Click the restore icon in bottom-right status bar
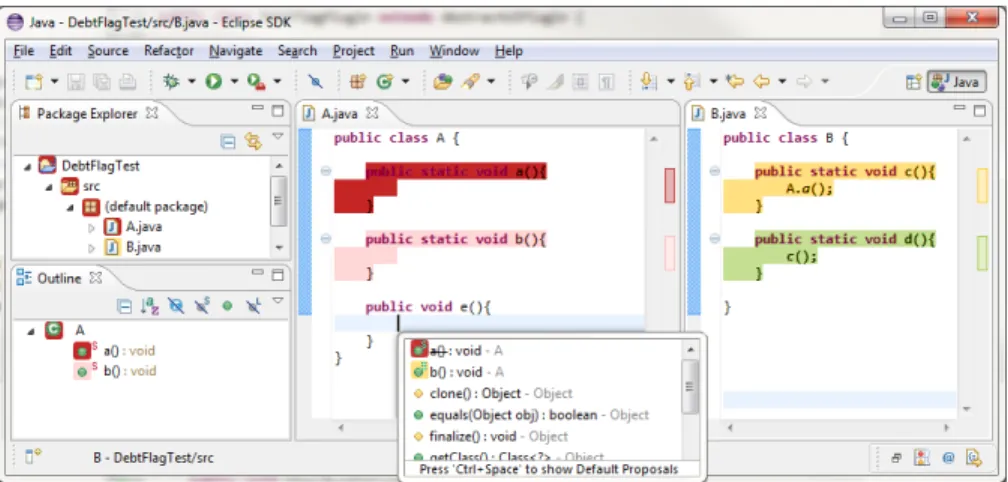This screenshot has width=1008, height=482. (897, 458)
